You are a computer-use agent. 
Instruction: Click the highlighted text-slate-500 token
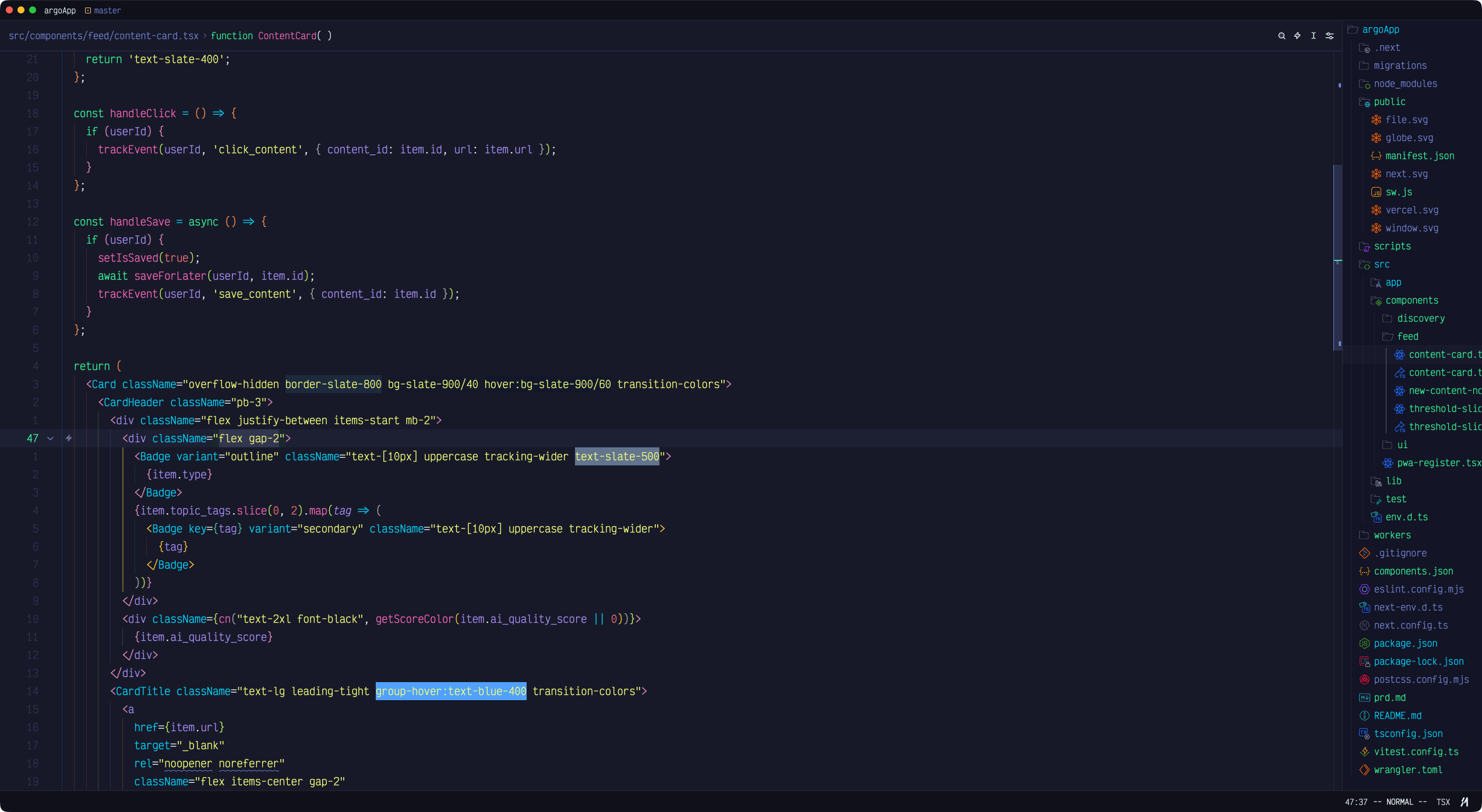pos(617,457)
